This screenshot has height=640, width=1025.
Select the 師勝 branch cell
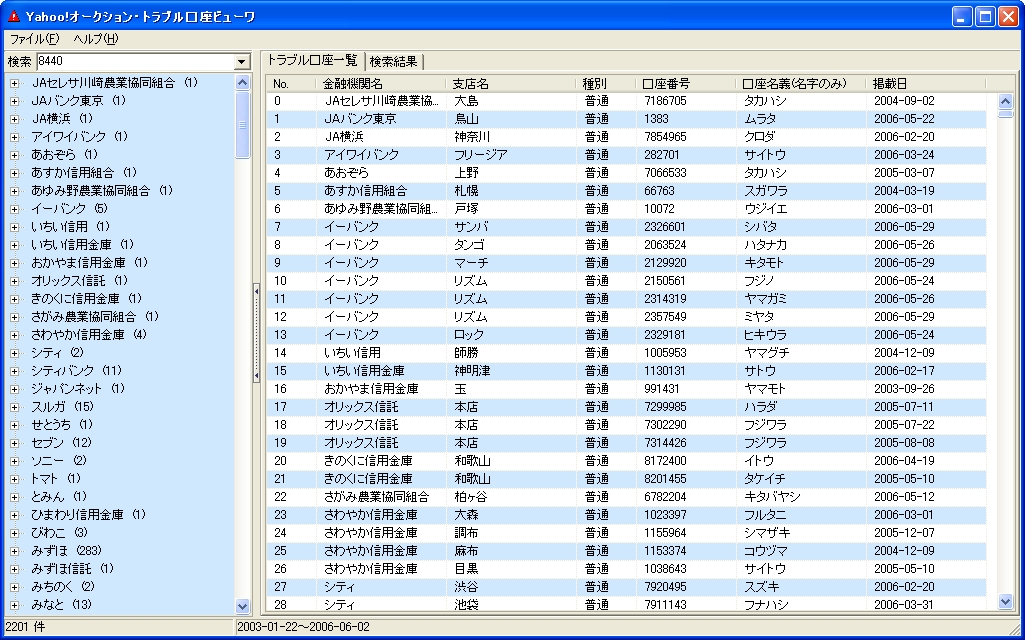466,353
